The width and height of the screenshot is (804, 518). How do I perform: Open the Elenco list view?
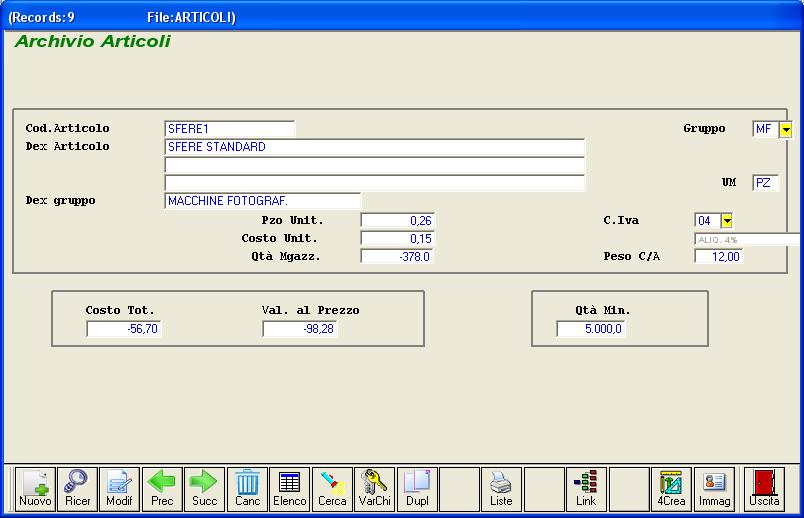pyautogui.click(x=290, y=489)
